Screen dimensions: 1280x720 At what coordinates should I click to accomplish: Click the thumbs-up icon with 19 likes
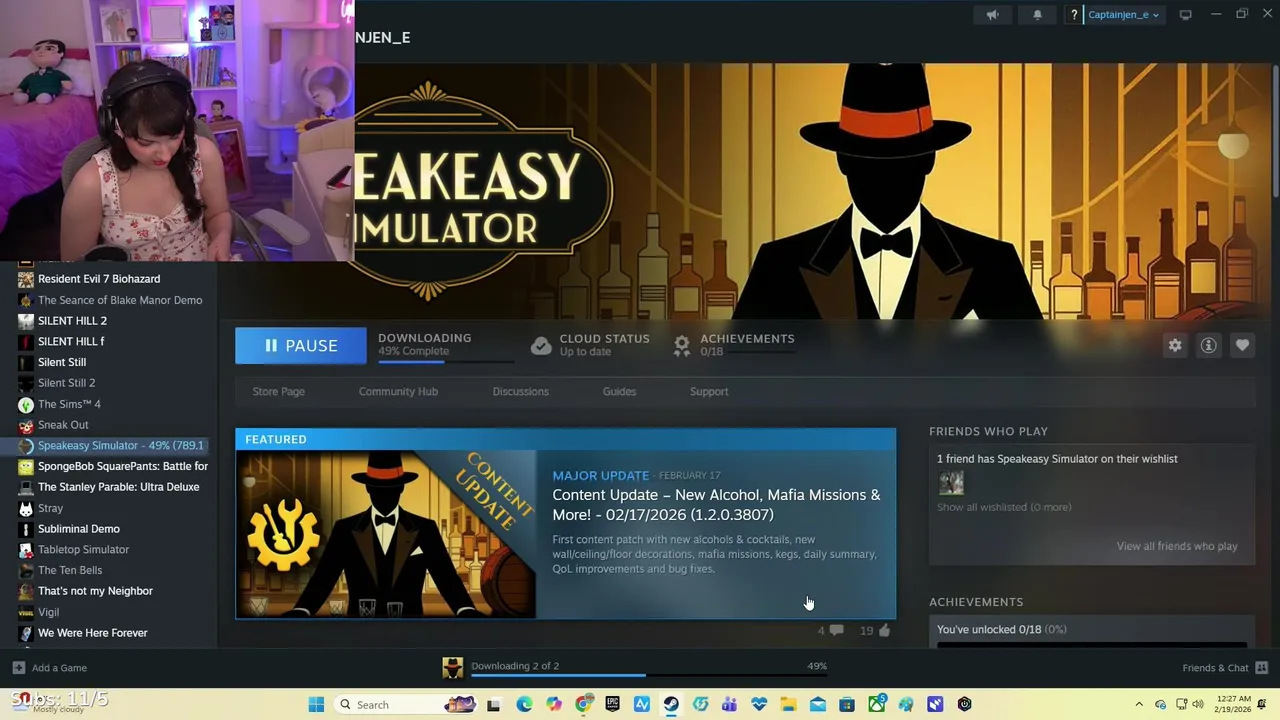tap(884, 630)
